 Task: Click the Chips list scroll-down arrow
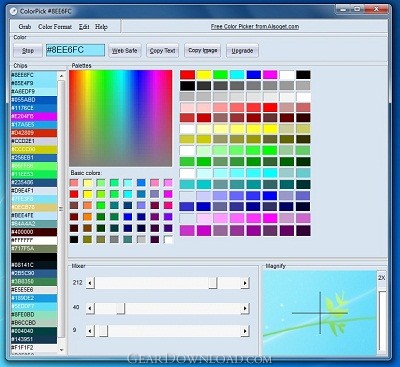61,350
